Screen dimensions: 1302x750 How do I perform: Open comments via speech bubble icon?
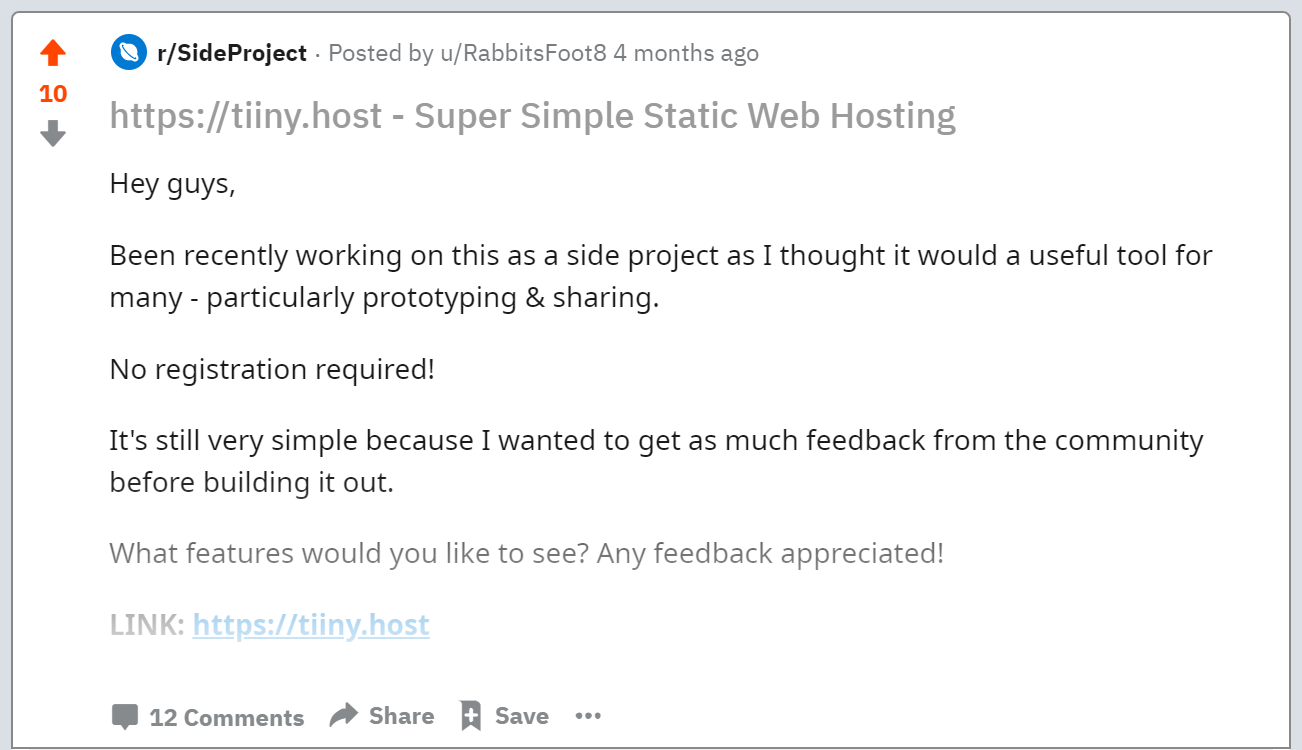tap(125, 717)
